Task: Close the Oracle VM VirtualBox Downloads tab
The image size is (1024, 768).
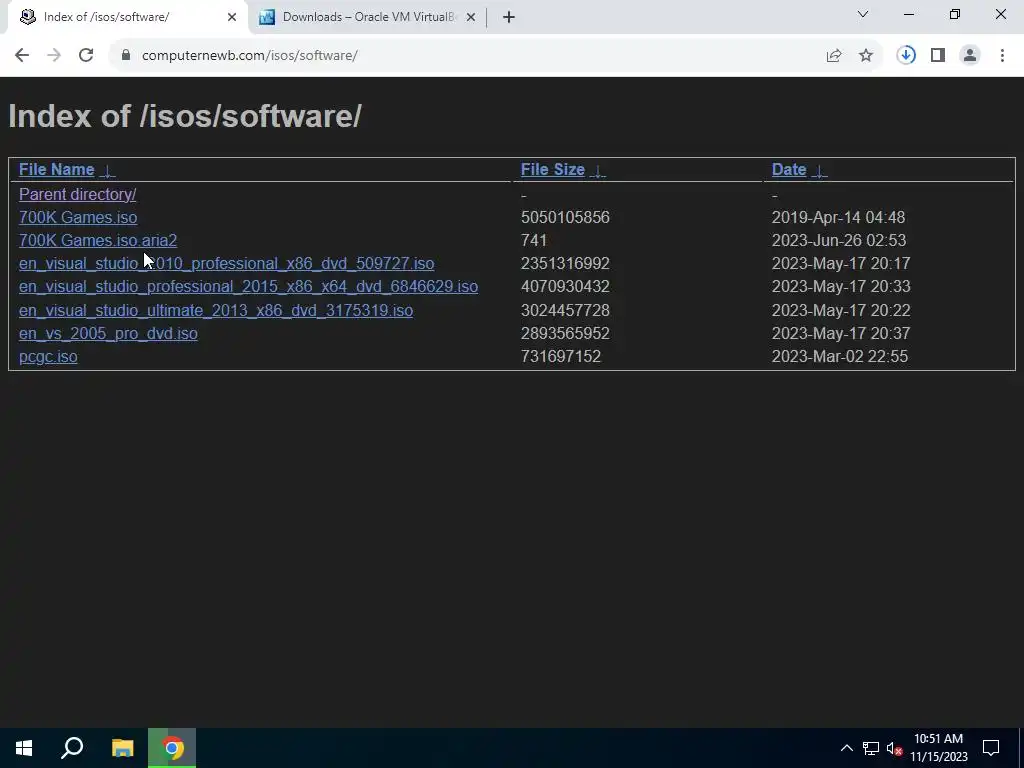Action: [470, 18]
